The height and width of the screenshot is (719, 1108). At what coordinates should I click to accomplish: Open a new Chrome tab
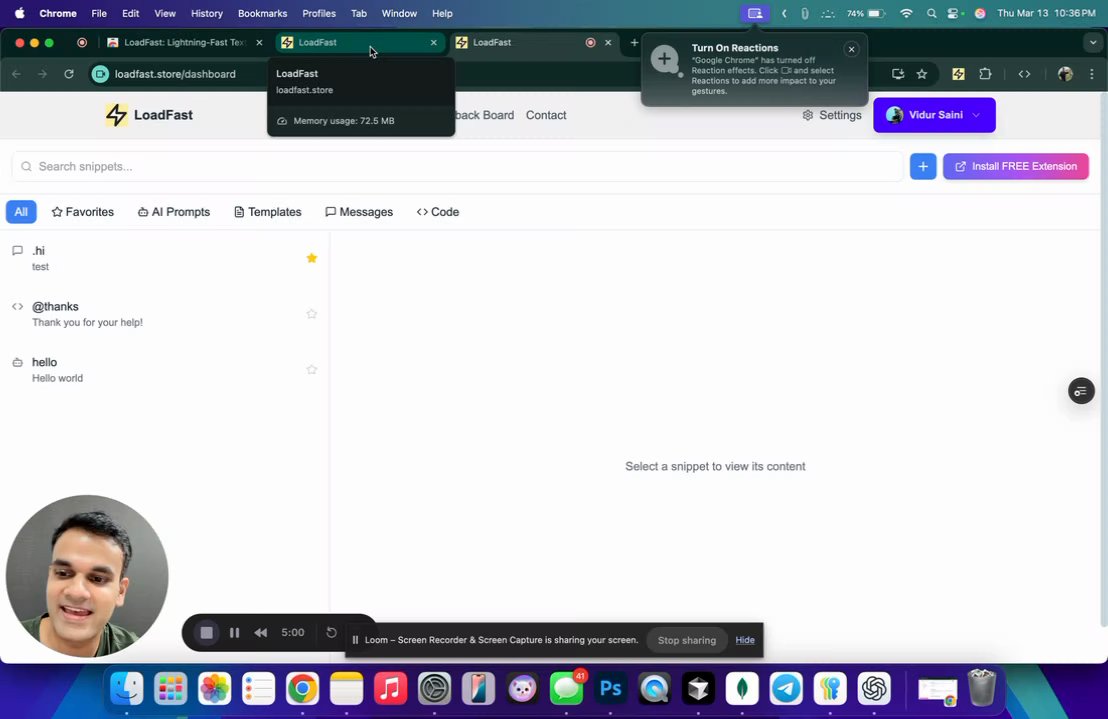pos(634,42)
